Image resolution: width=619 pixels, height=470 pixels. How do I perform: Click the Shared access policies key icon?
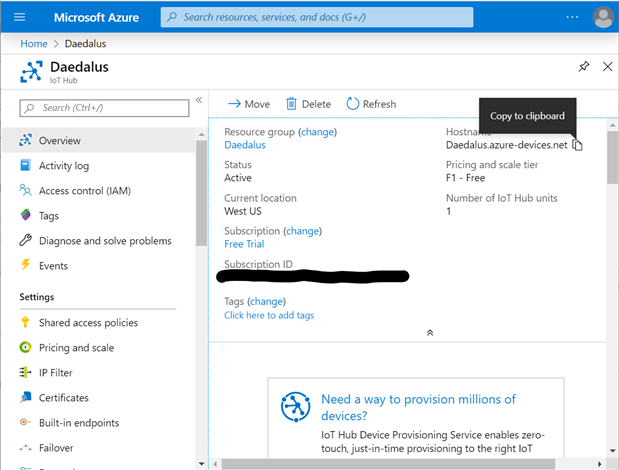click(x=26, y=322)
